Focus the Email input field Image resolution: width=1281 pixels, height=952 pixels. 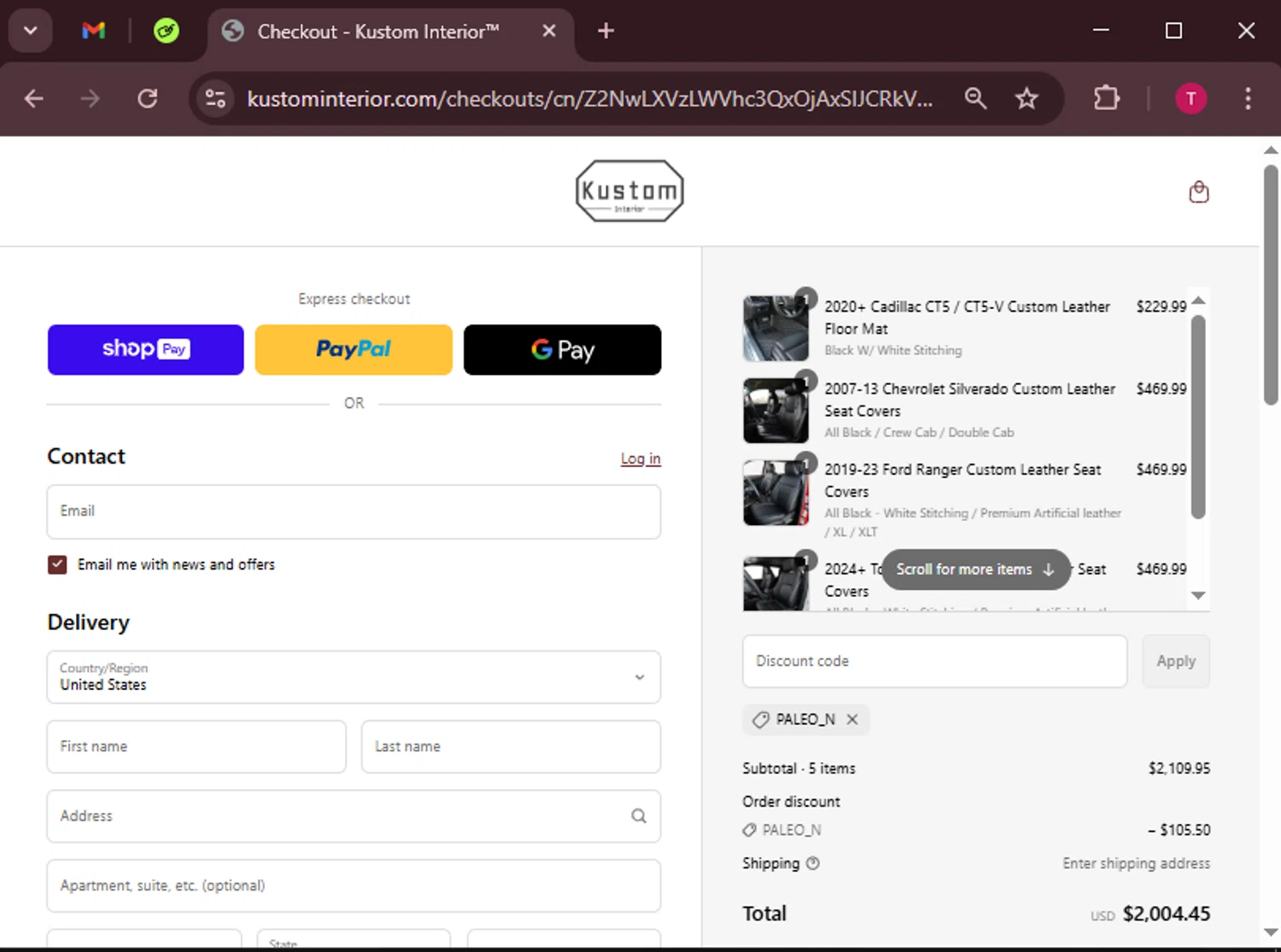[354, 511]
